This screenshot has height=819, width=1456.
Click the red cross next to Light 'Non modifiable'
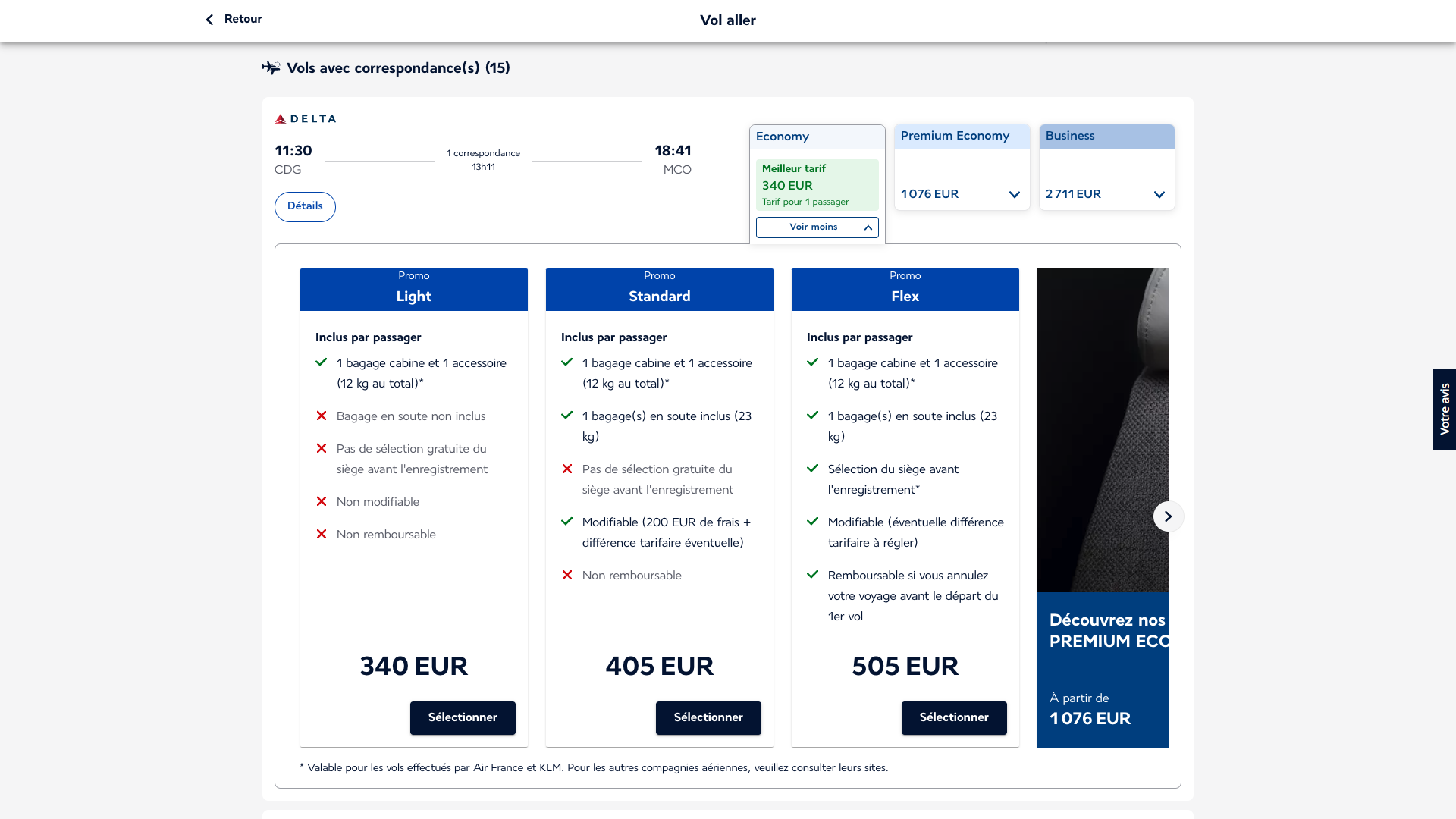[x=322, y=501]
